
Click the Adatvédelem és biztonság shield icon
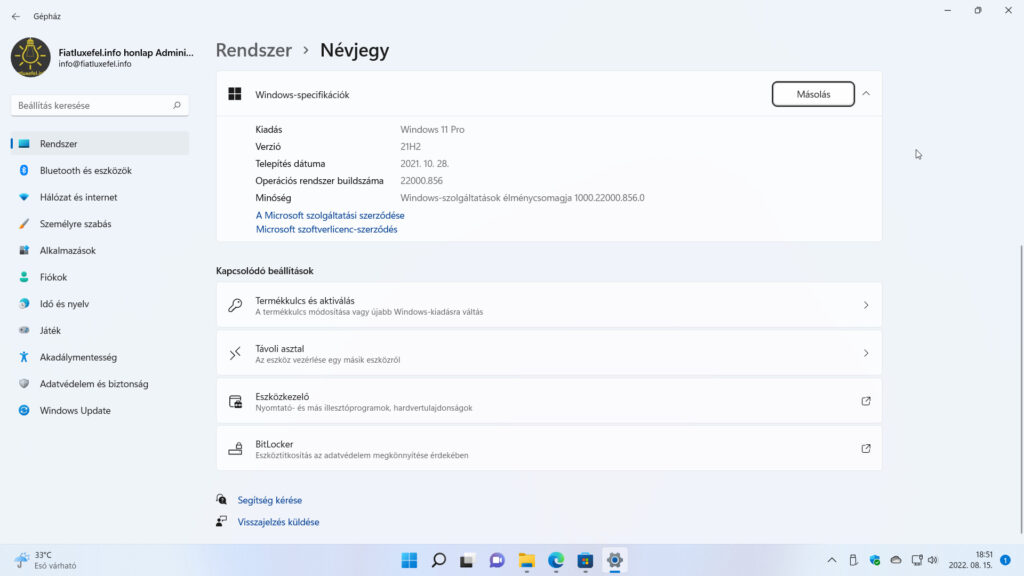24,384
